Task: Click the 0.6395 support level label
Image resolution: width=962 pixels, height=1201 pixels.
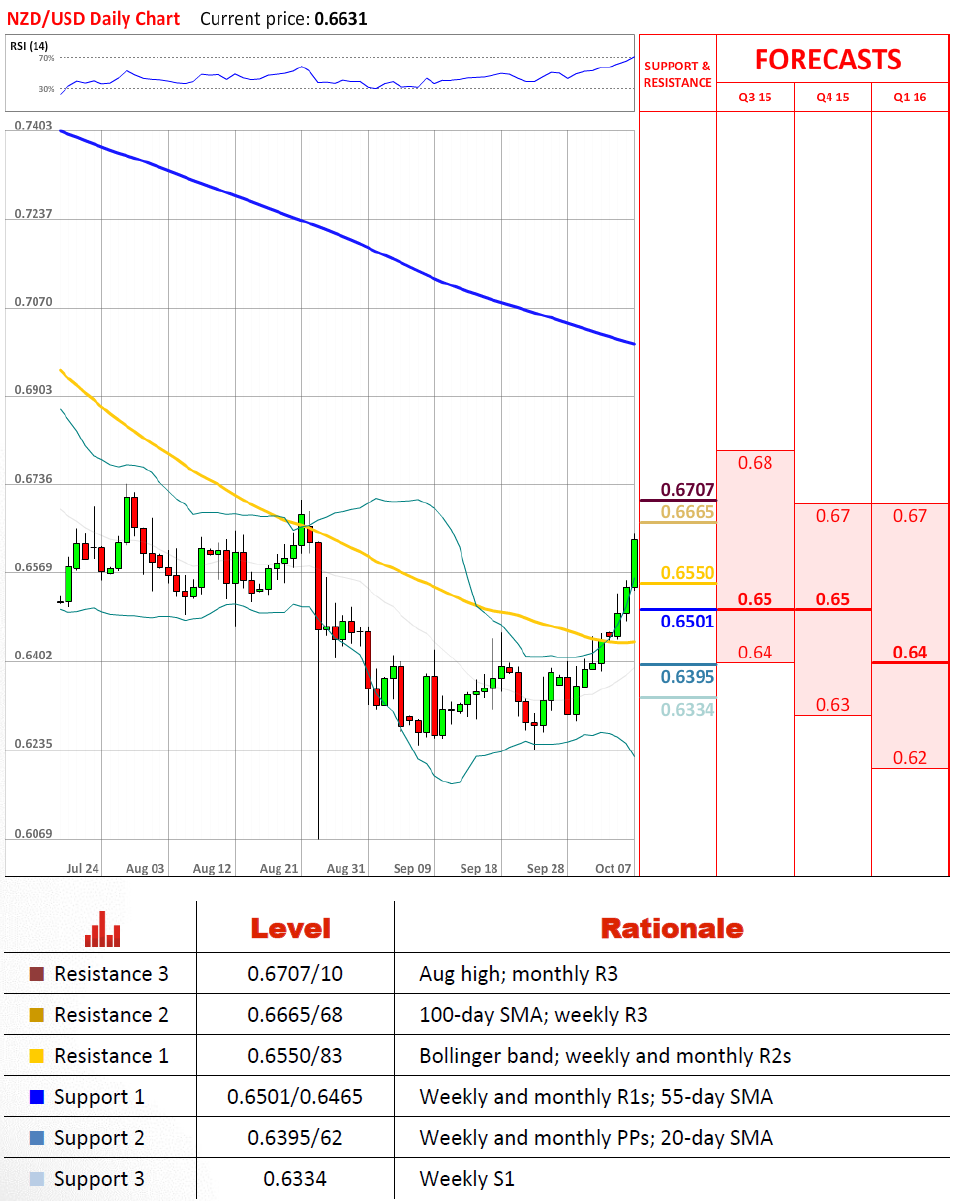Action: 688,677
